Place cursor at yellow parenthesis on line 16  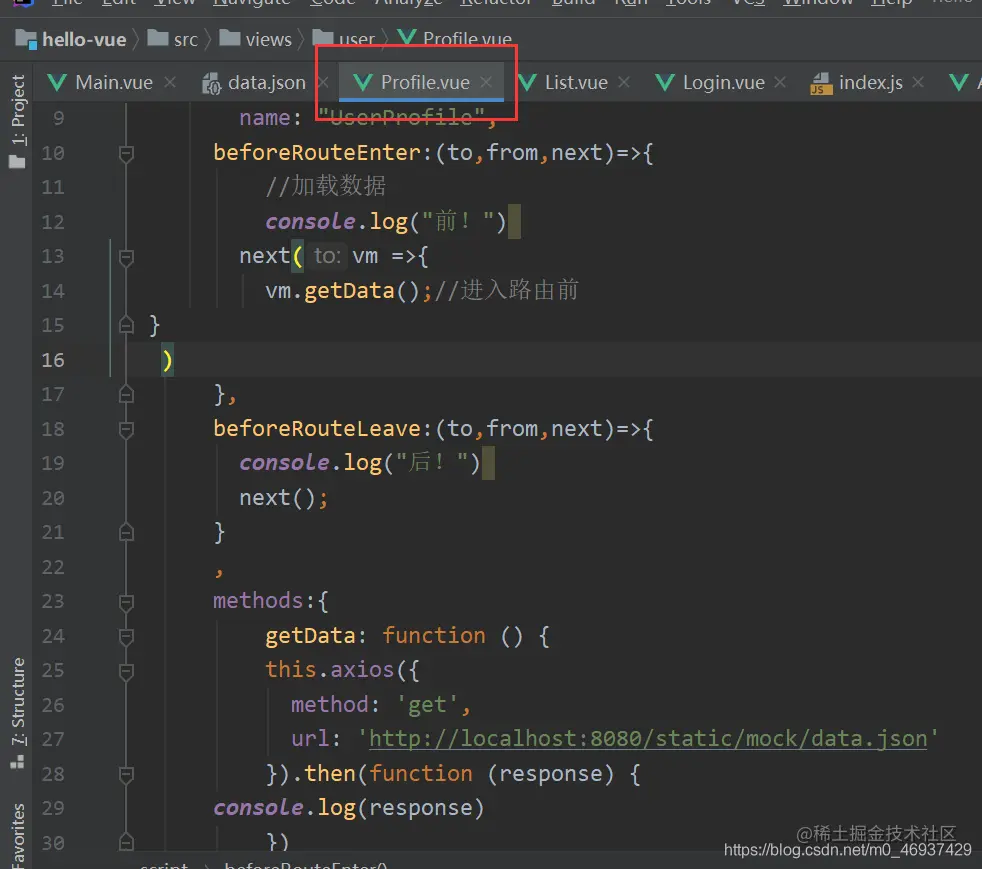[167, 361]
